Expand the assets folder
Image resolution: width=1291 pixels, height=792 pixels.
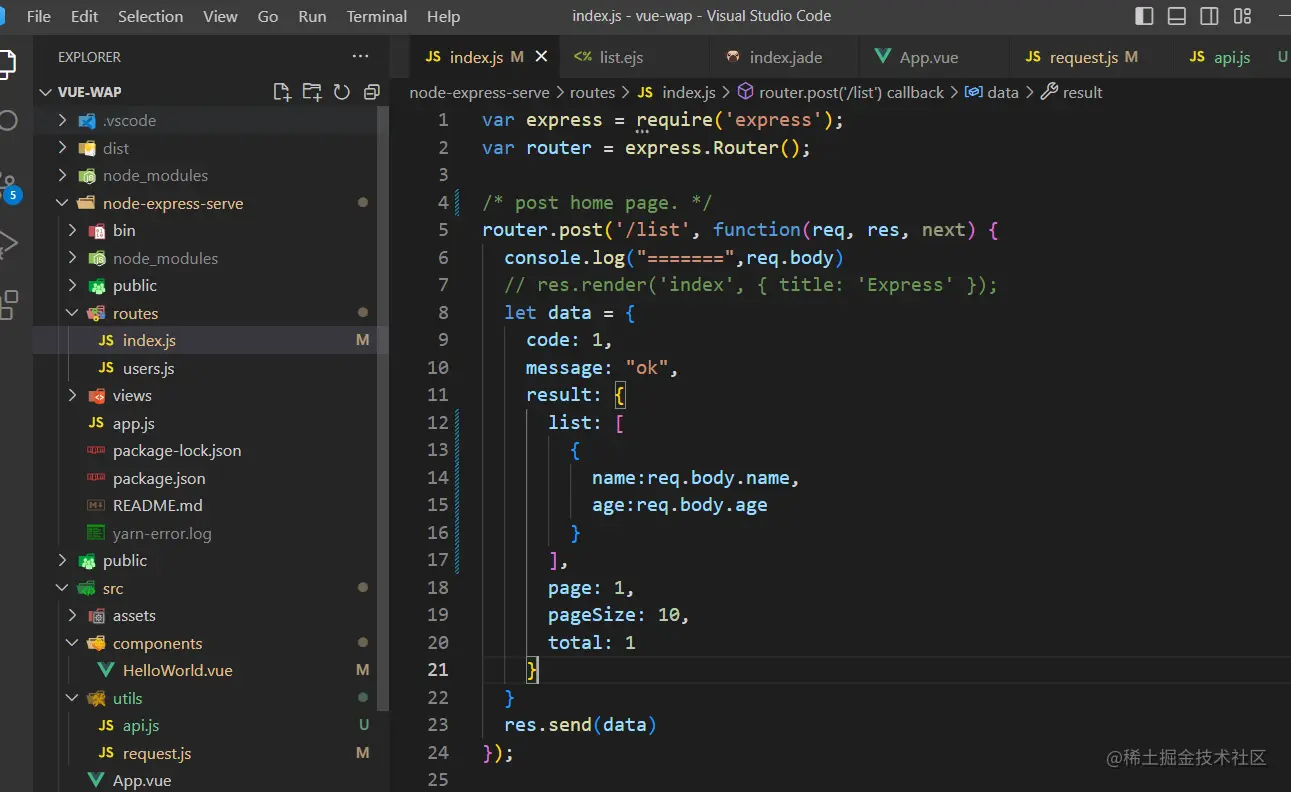tap(72, 615)
